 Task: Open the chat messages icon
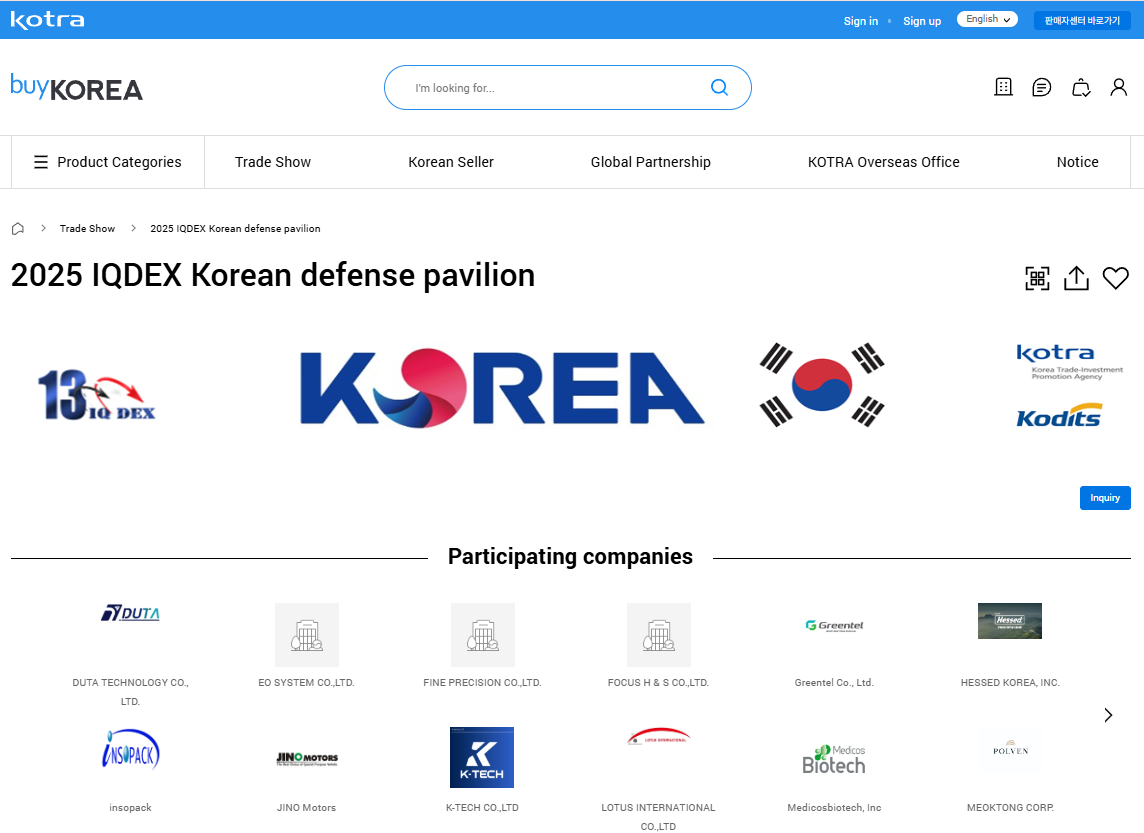(1042, 88)
